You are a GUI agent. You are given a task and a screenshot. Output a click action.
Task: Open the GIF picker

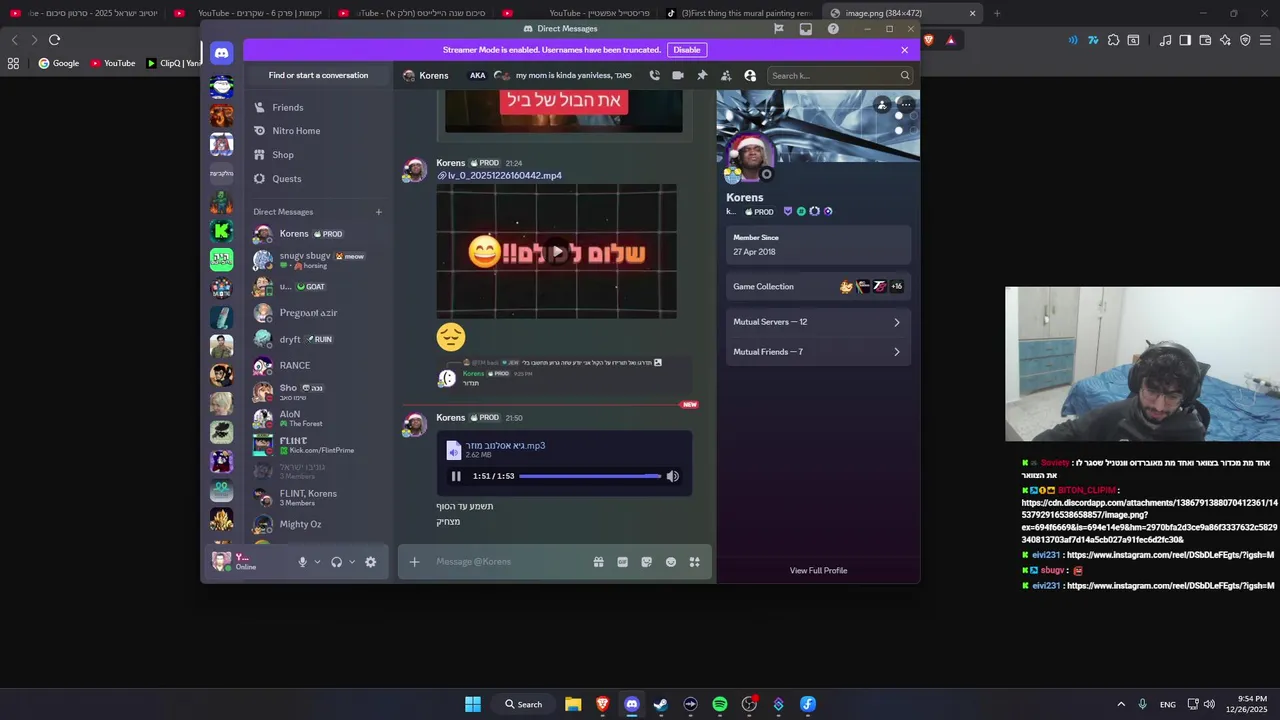click(x=622, y=562)
